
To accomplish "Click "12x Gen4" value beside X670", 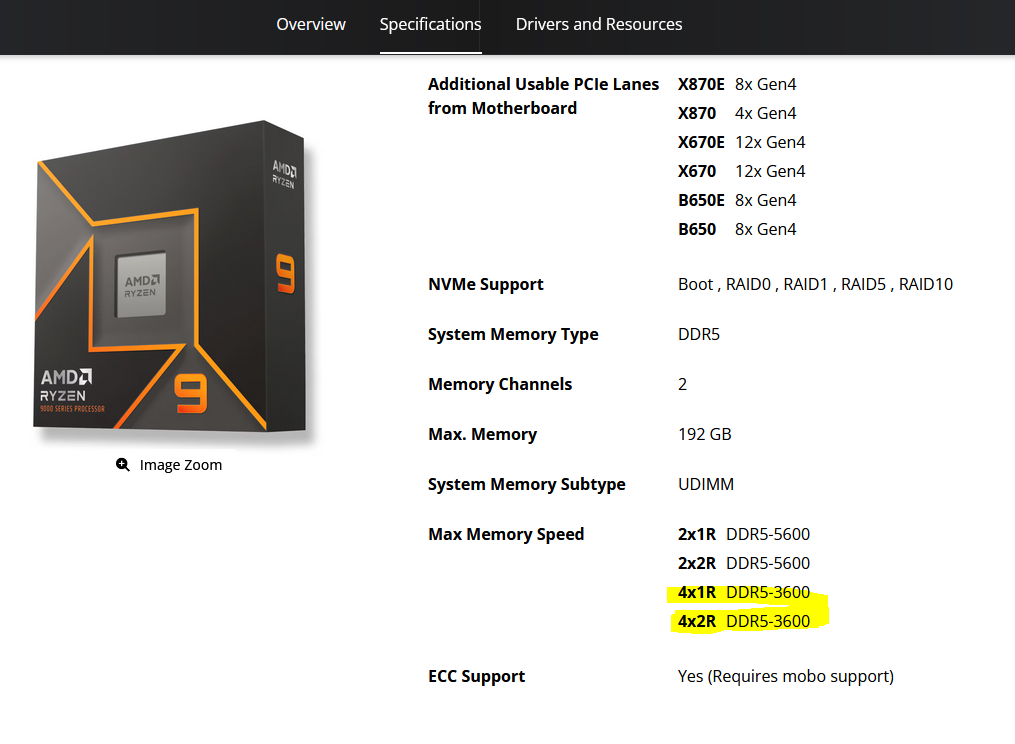I will tap(770, 172).
